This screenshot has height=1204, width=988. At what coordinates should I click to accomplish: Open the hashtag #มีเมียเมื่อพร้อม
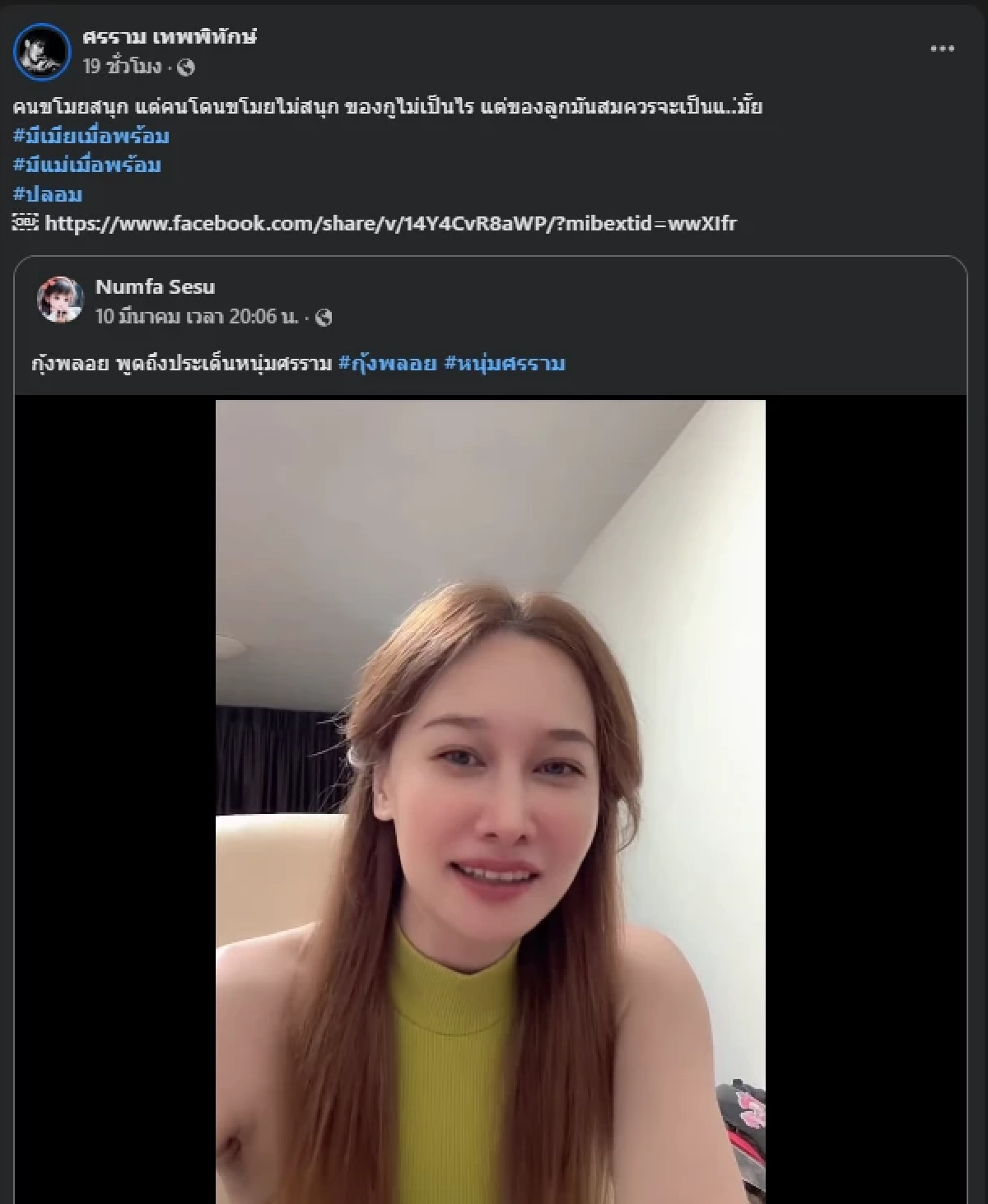tap(91, 136)
